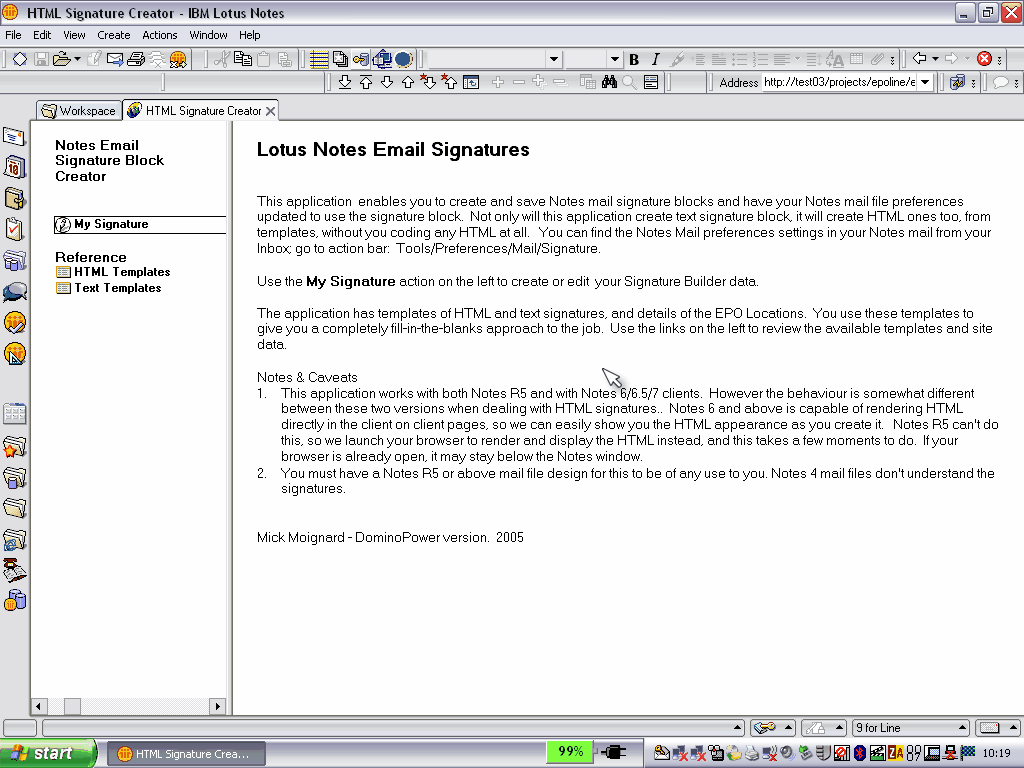This screenshot has width=1024, height=768.
Task: Open the '9 for Line' status dropdown
Action: pos(962,728)
